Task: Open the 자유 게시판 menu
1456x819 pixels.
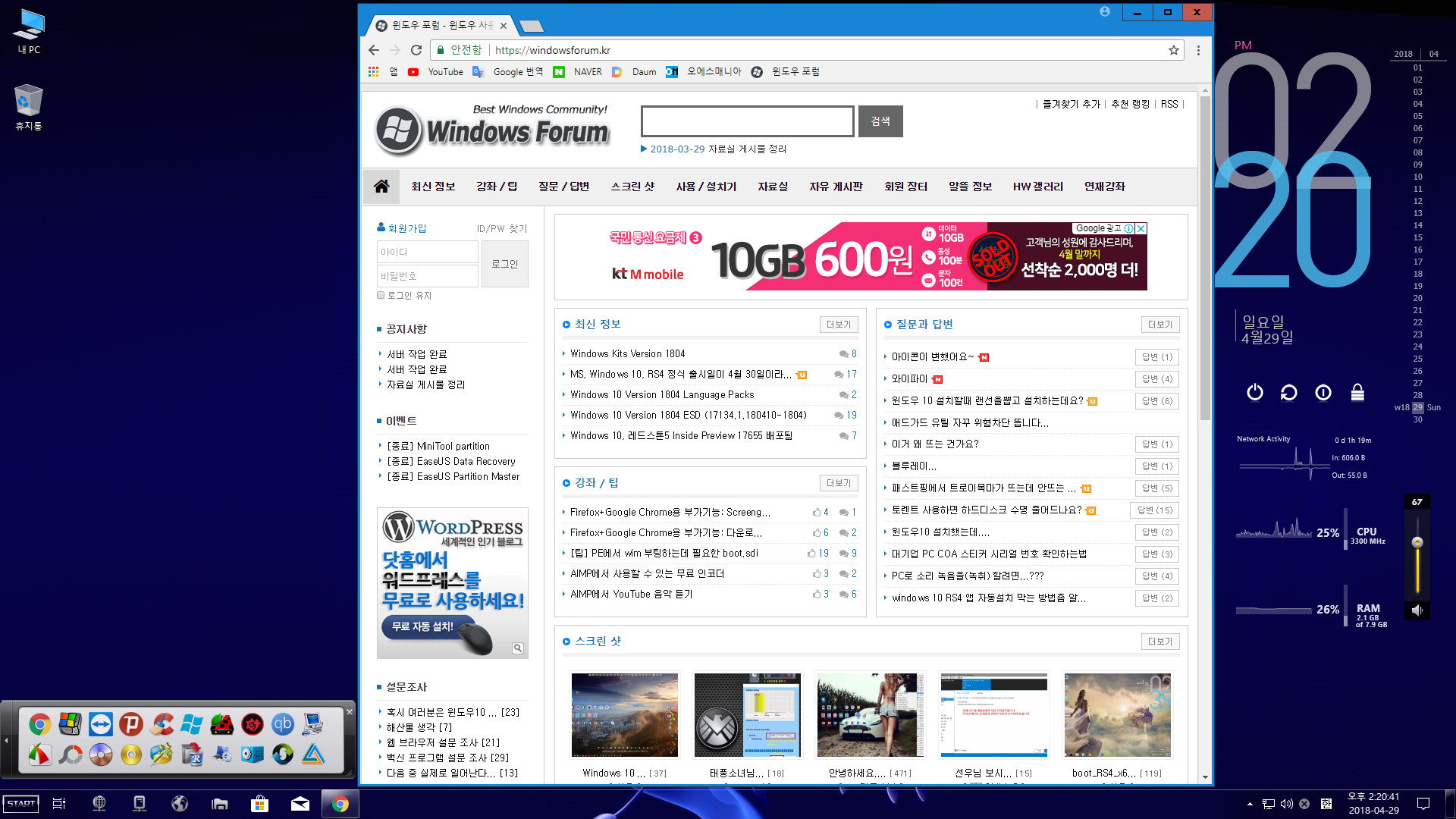Action: click(836, 187)
